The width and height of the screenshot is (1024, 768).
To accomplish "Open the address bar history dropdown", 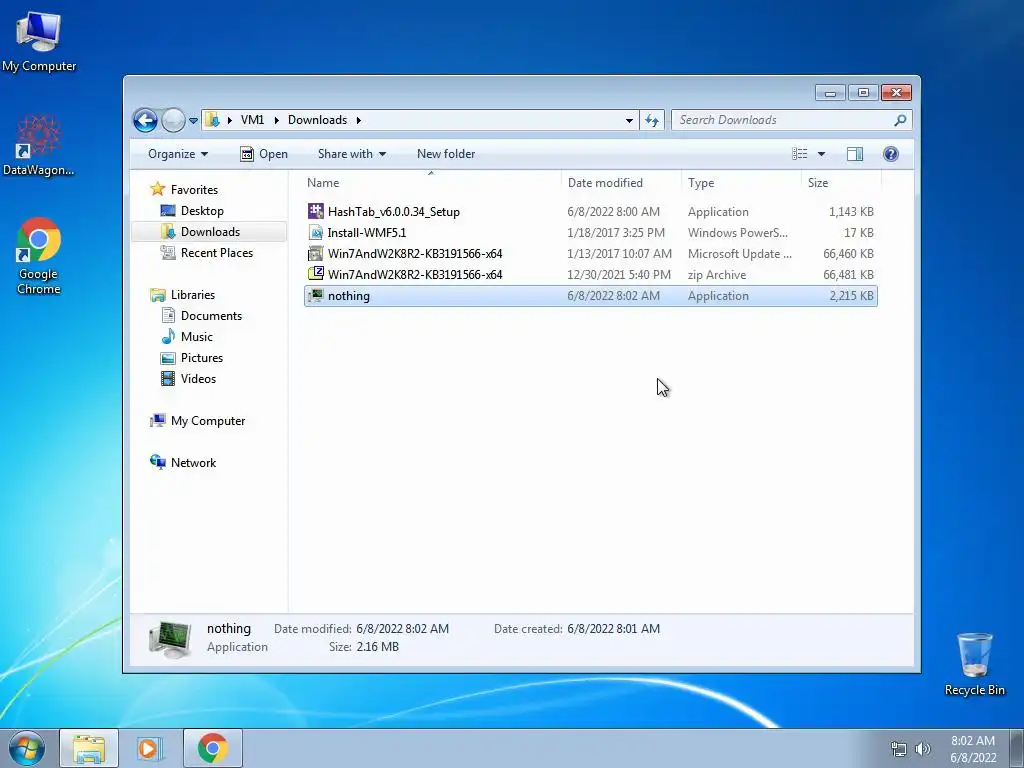I will pyautogui.click(x=629, y=120).
